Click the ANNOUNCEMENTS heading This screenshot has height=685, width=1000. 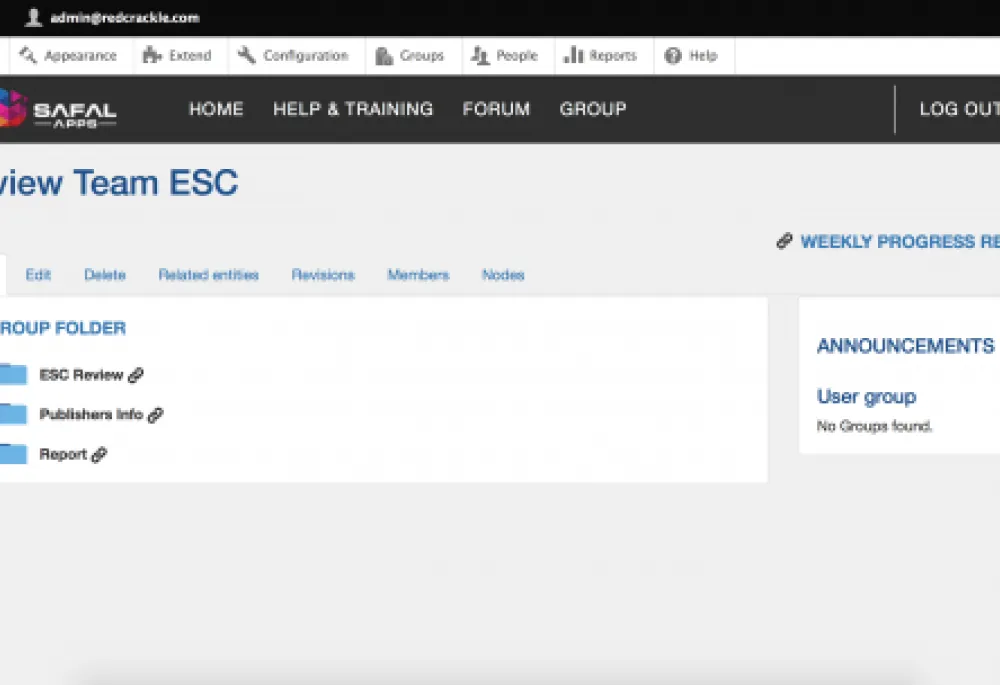(906, 346)
